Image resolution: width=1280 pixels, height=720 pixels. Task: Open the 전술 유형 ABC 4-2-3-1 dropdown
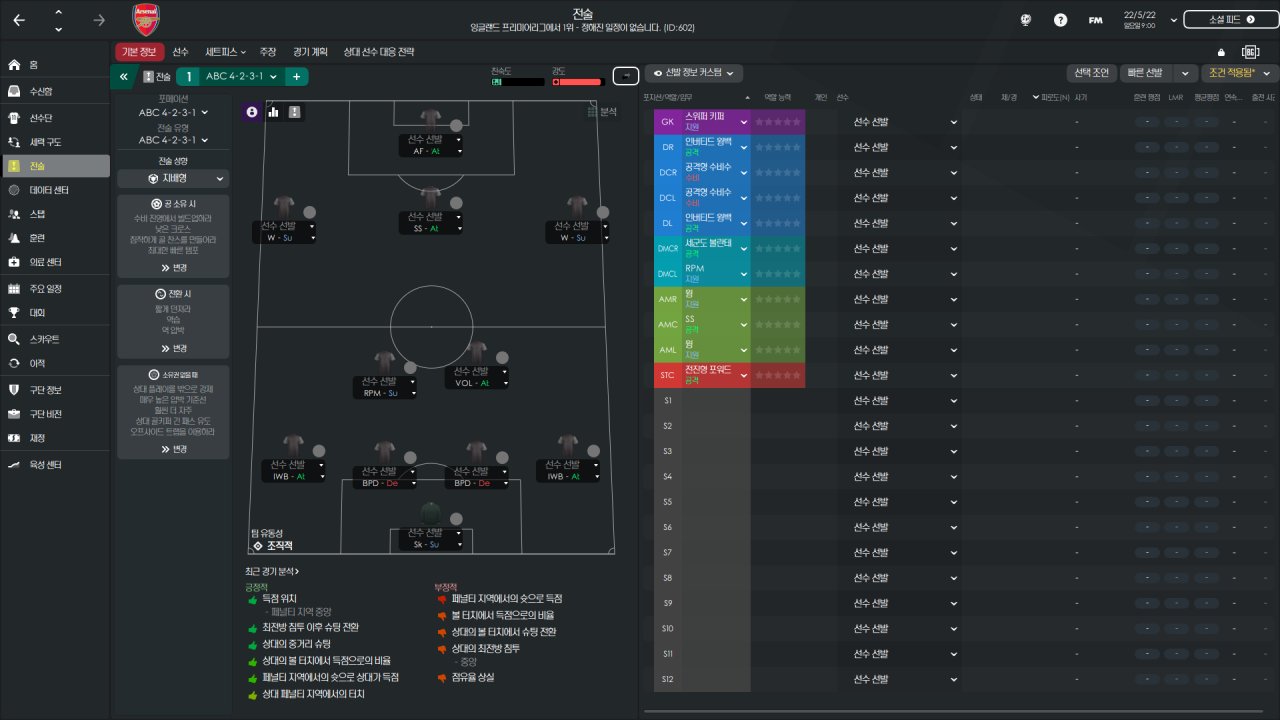tap(173, 140)
